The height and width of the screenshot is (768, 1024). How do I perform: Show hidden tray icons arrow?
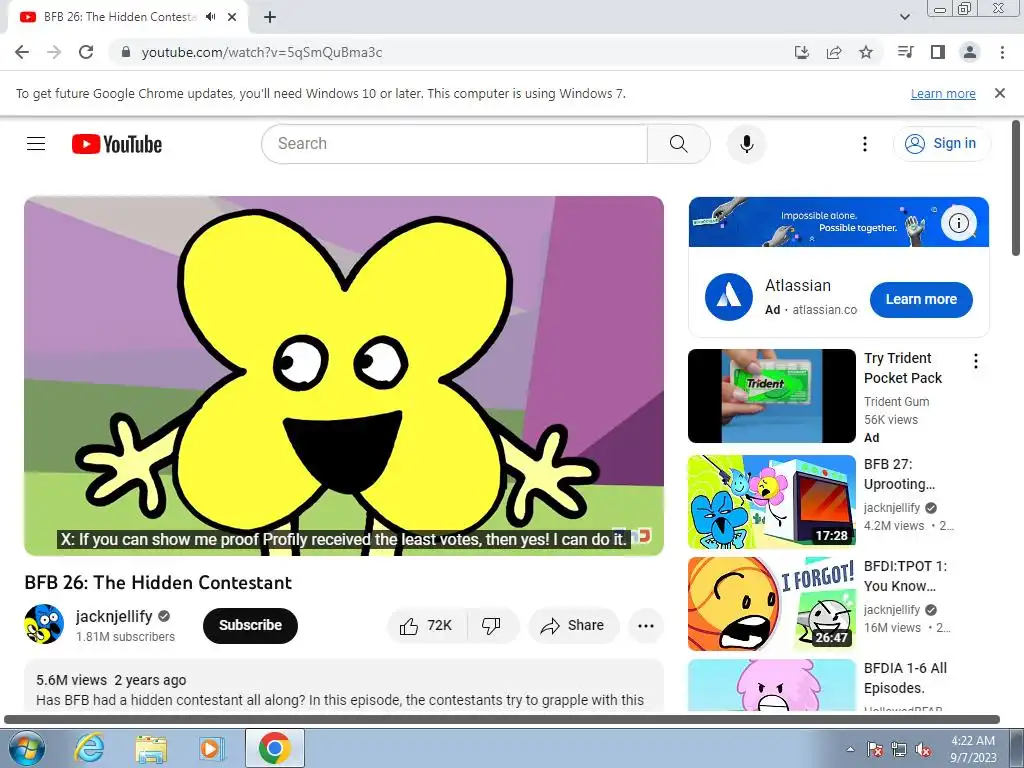point(850,749)
